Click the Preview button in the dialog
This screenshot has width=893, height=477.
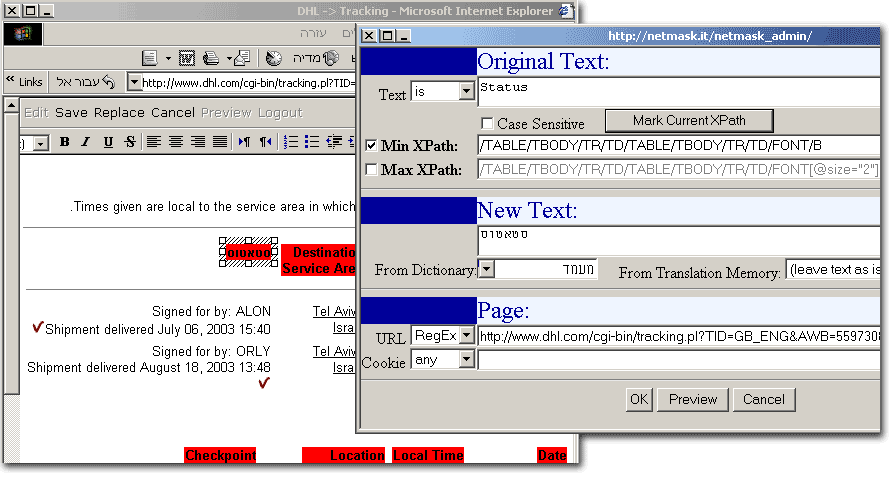pyautogui.click(x=693, y=400)
